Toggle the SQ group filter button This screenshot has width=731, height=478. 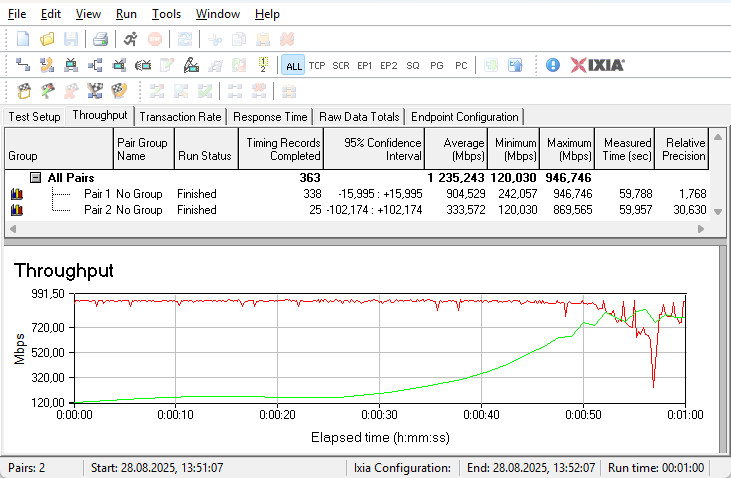pyautogui.click(x=413, y=65)
